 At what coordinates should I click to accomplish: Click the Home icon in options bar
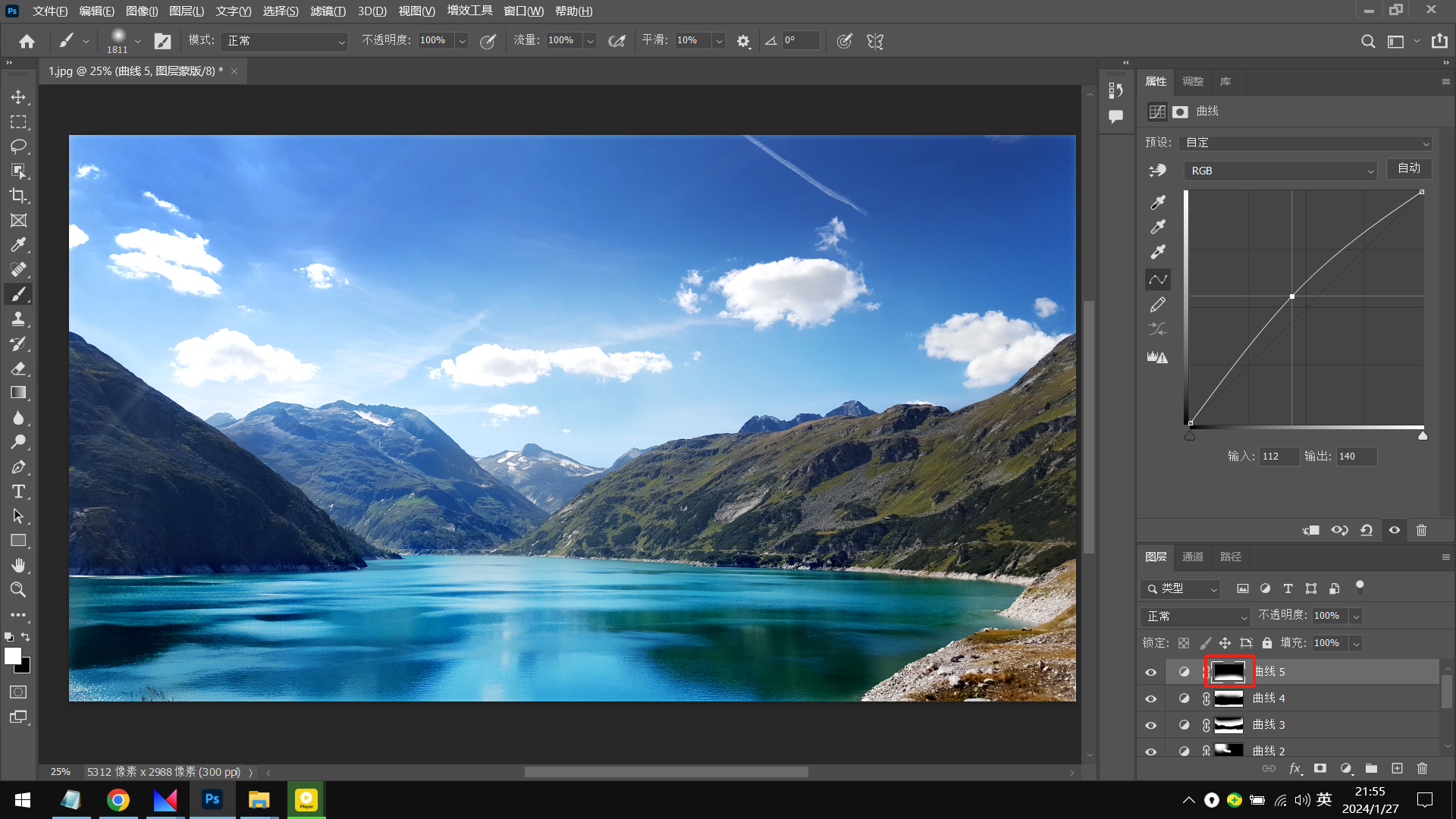tap(27, 41)
